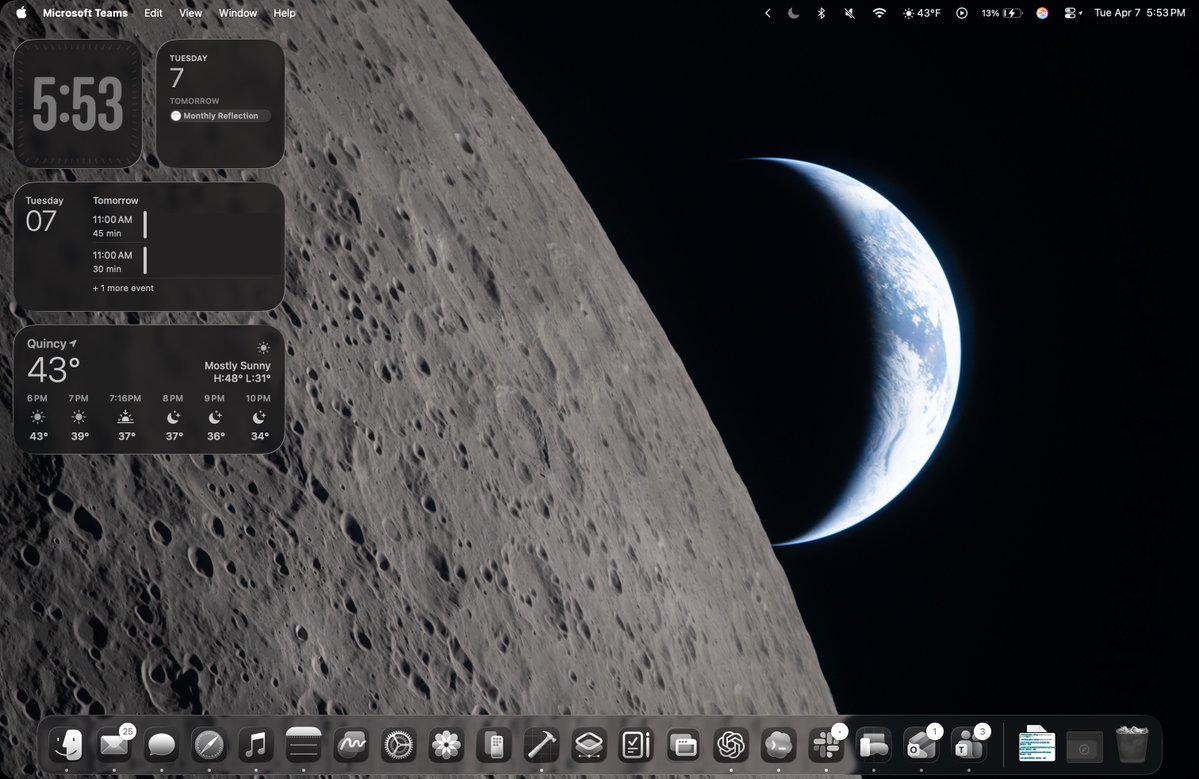Open Control Center in menu bar
This screenshot has height=779, width=1199.
[1072, 13]
